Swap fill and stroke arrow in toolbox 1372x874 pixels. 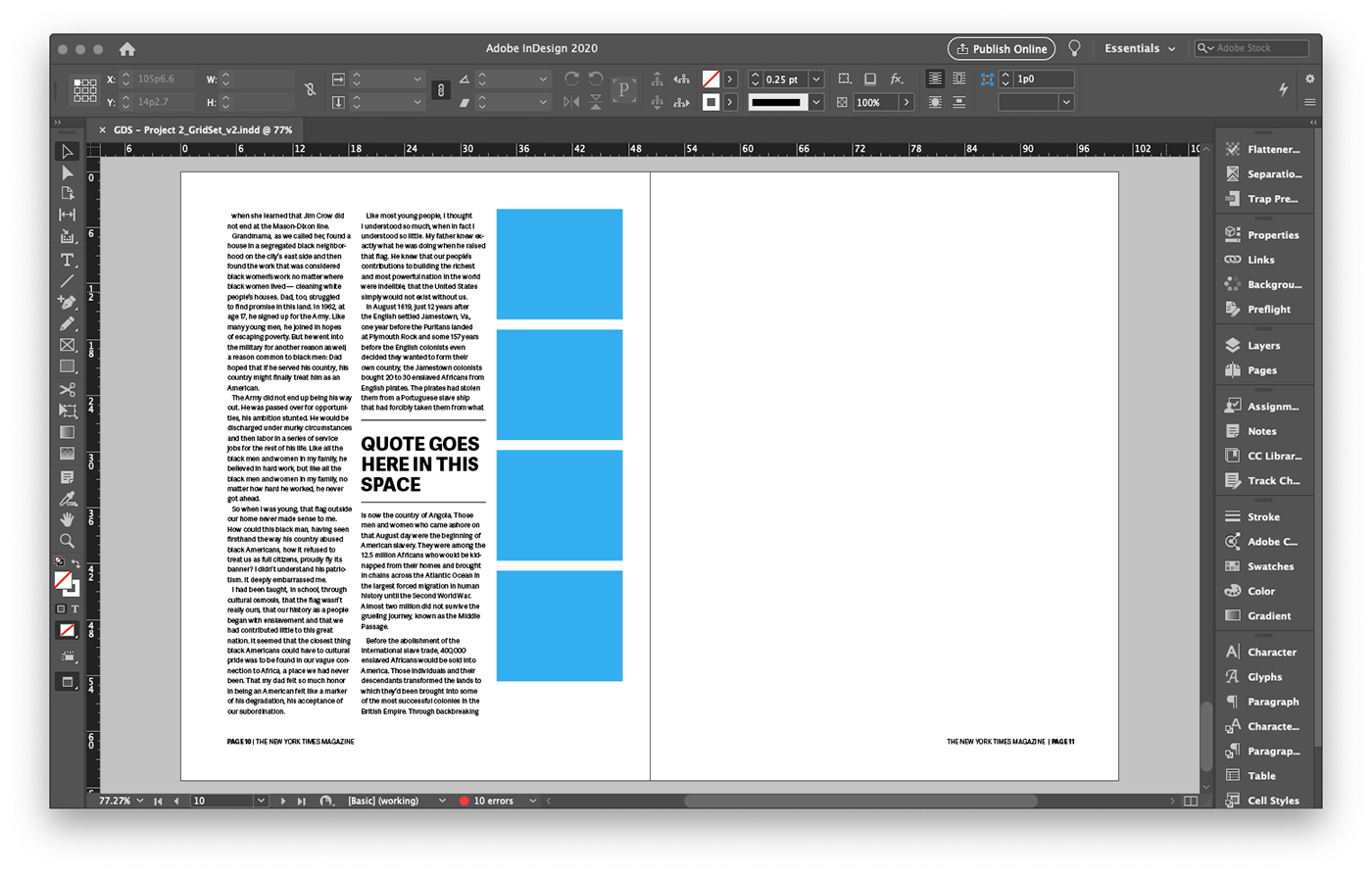point(75,563)
